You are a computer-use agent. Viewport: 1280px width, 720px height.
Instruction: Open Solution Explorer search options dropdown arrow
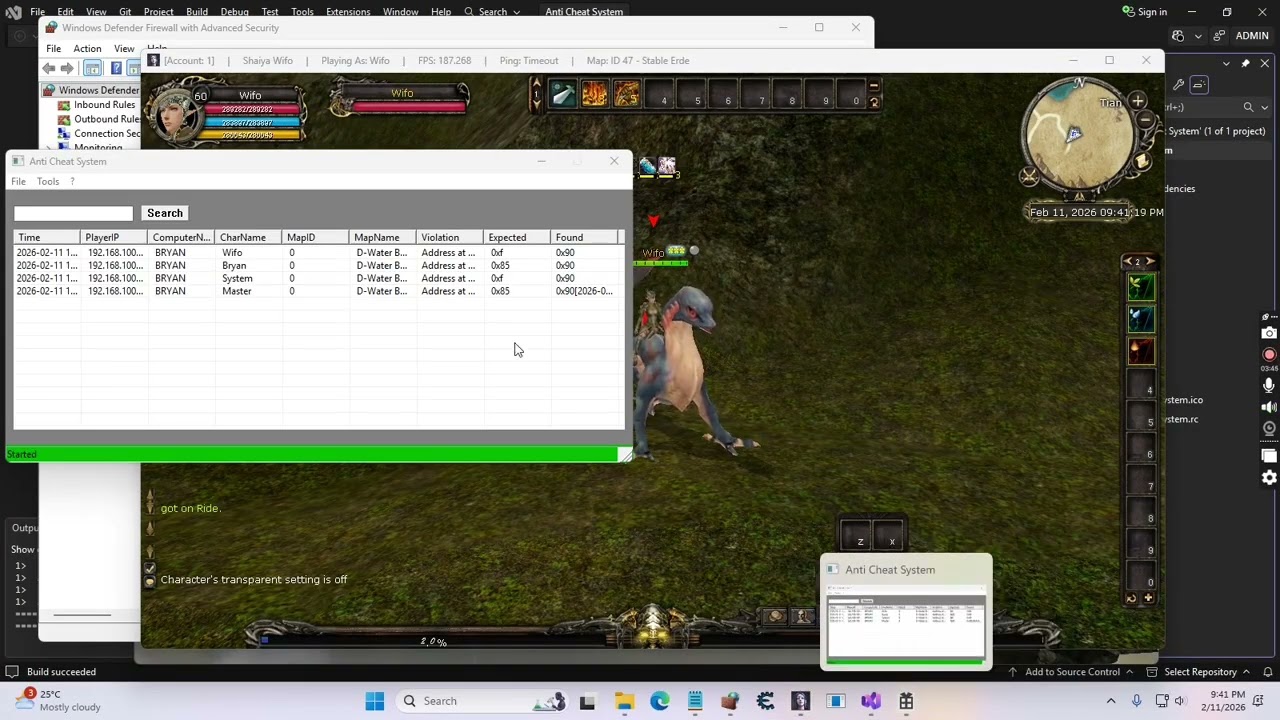1265,107
